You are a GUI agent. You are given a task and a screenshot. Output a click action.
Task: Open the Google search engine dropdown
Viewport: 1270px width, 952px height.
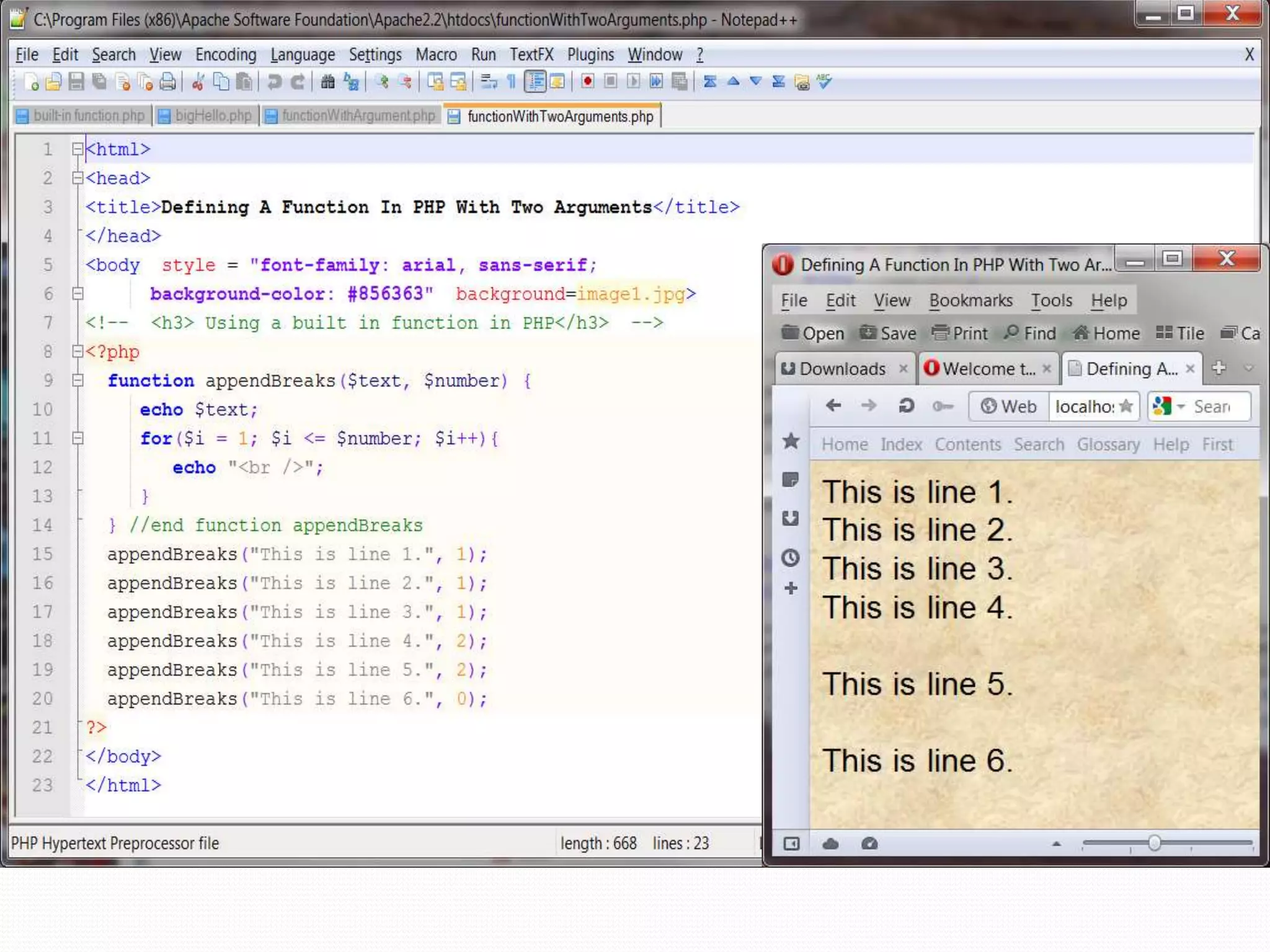click(1181, 407)
